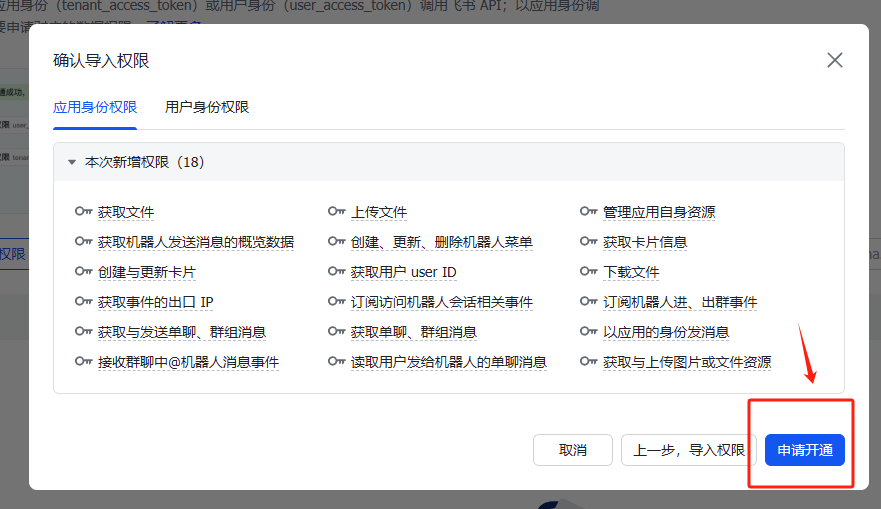Select the 应用身份权限 tab
Image resolution: width=881 pixels, height=509 pixels.
95,107
